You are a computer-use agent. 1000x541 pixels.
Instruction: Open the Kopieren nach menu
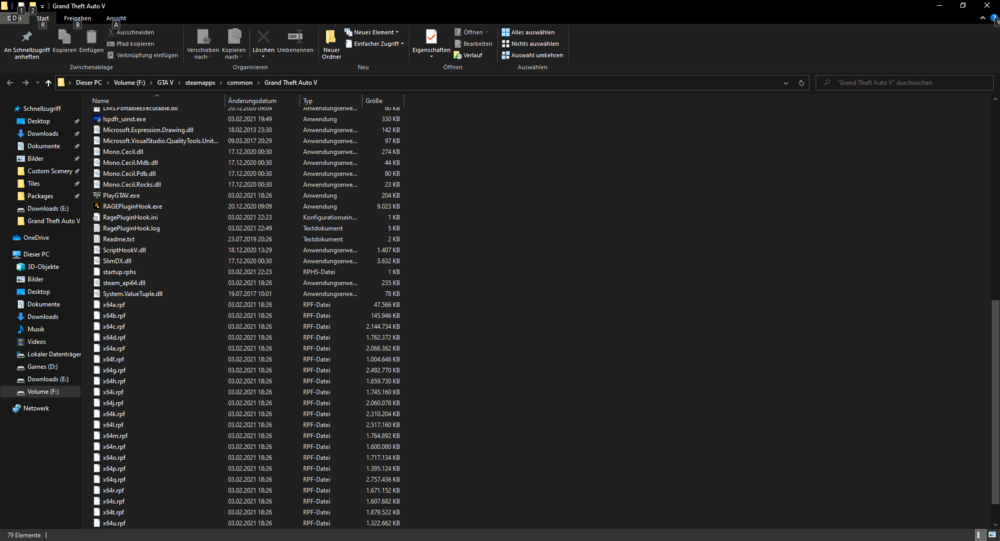click(x=233, y=45)
